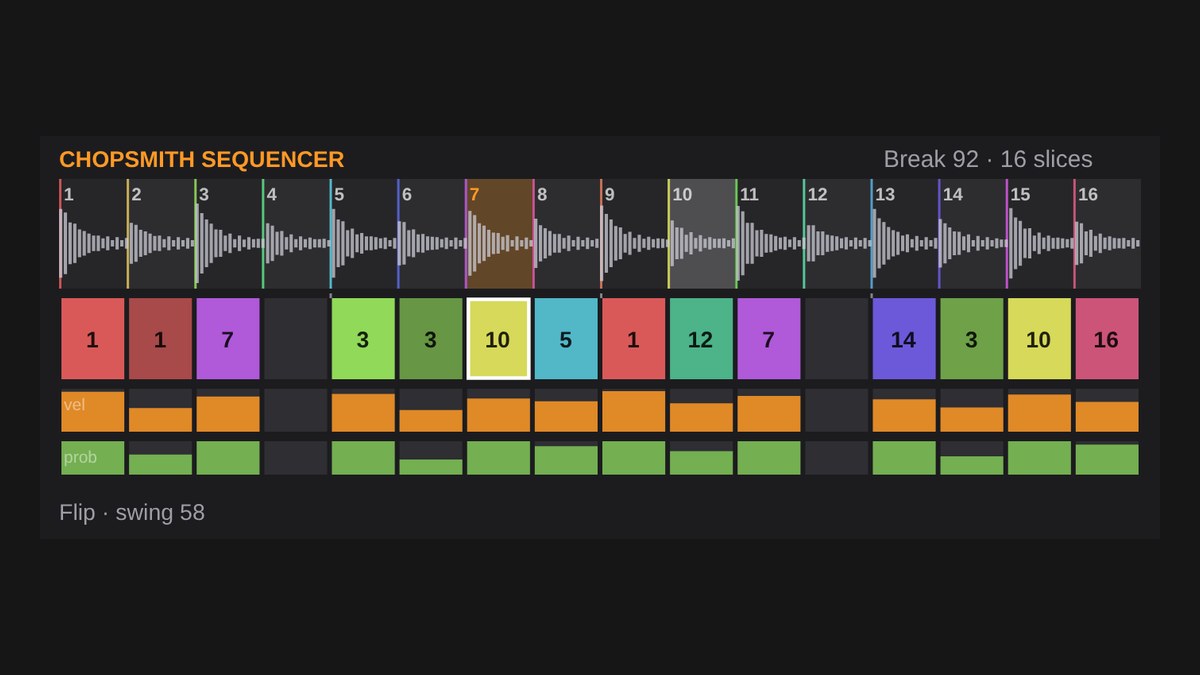
Task: Click the dark green step 6 pad
Action: coord(431,339)
